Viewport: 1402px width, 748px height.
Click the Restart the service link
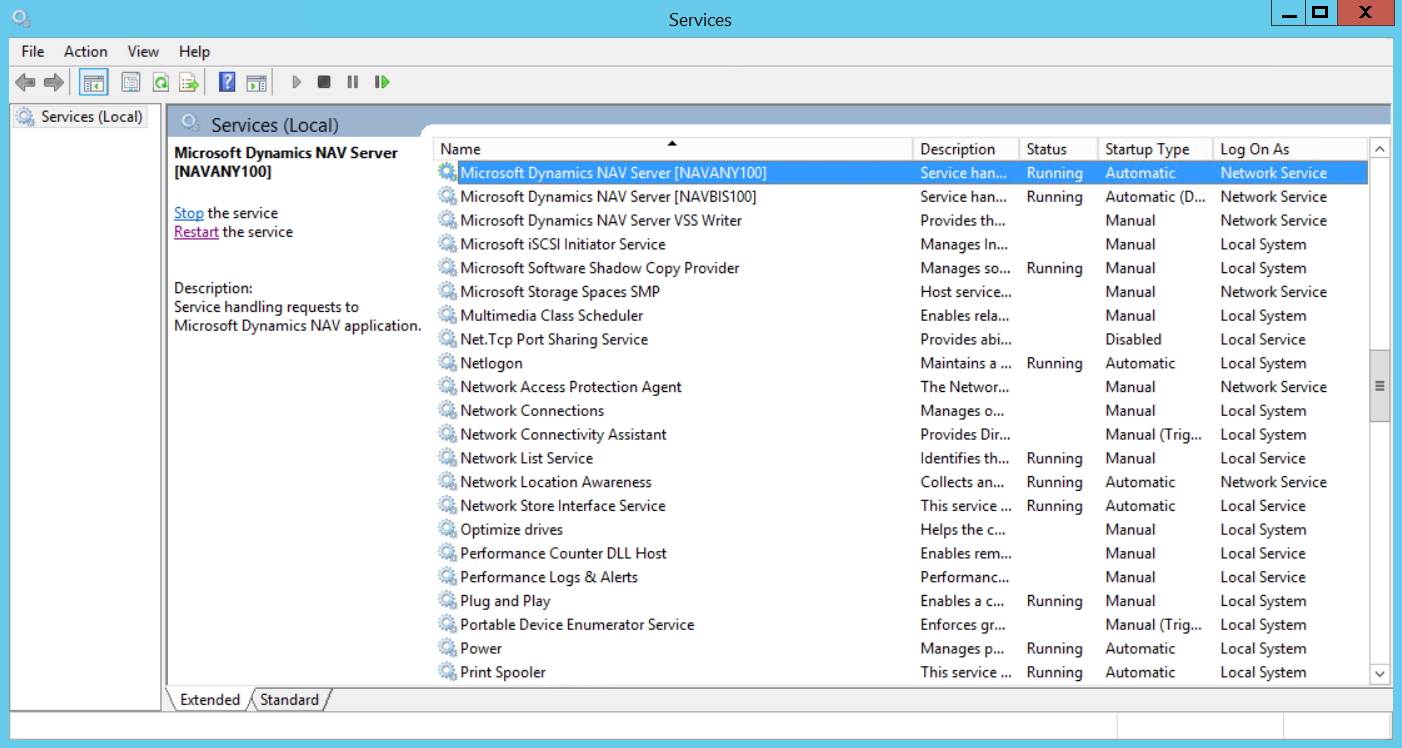pos(196,232)
